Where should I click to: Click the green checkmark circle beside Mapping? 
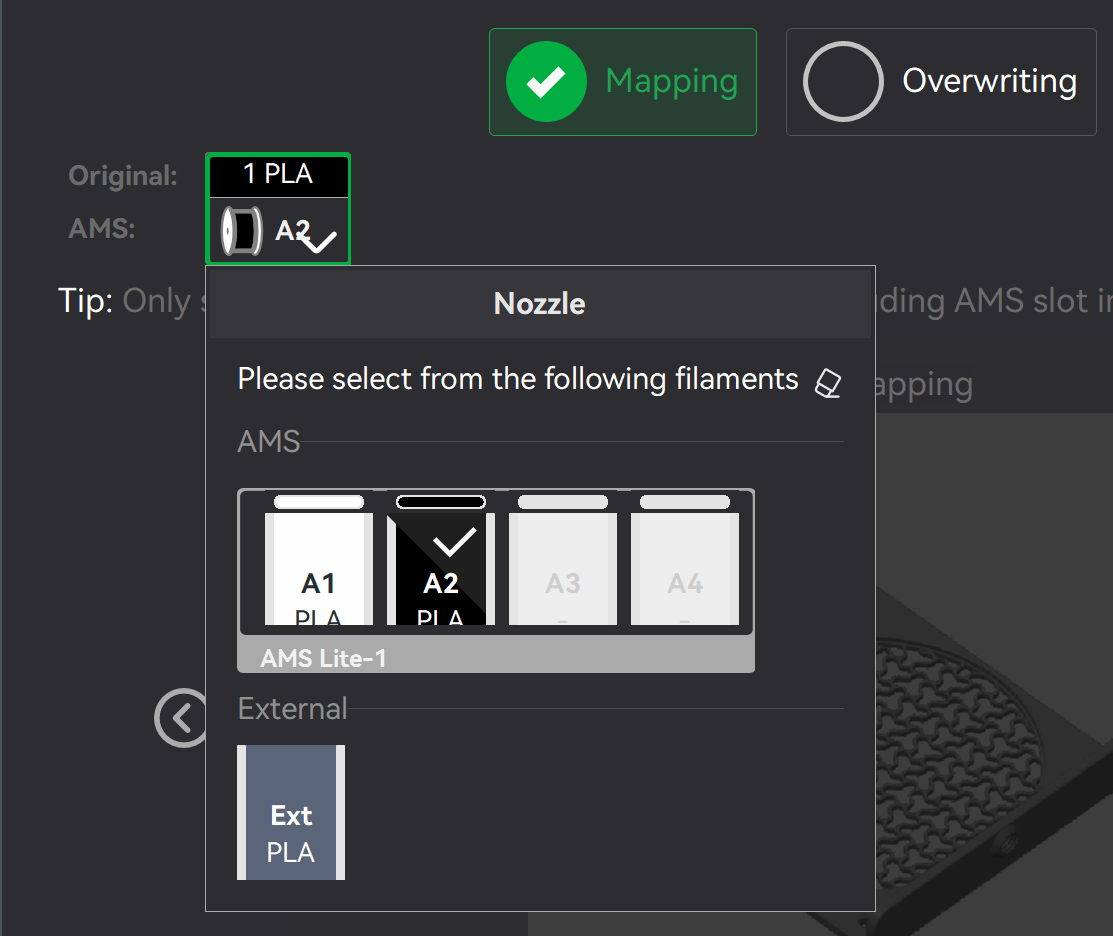546,82
